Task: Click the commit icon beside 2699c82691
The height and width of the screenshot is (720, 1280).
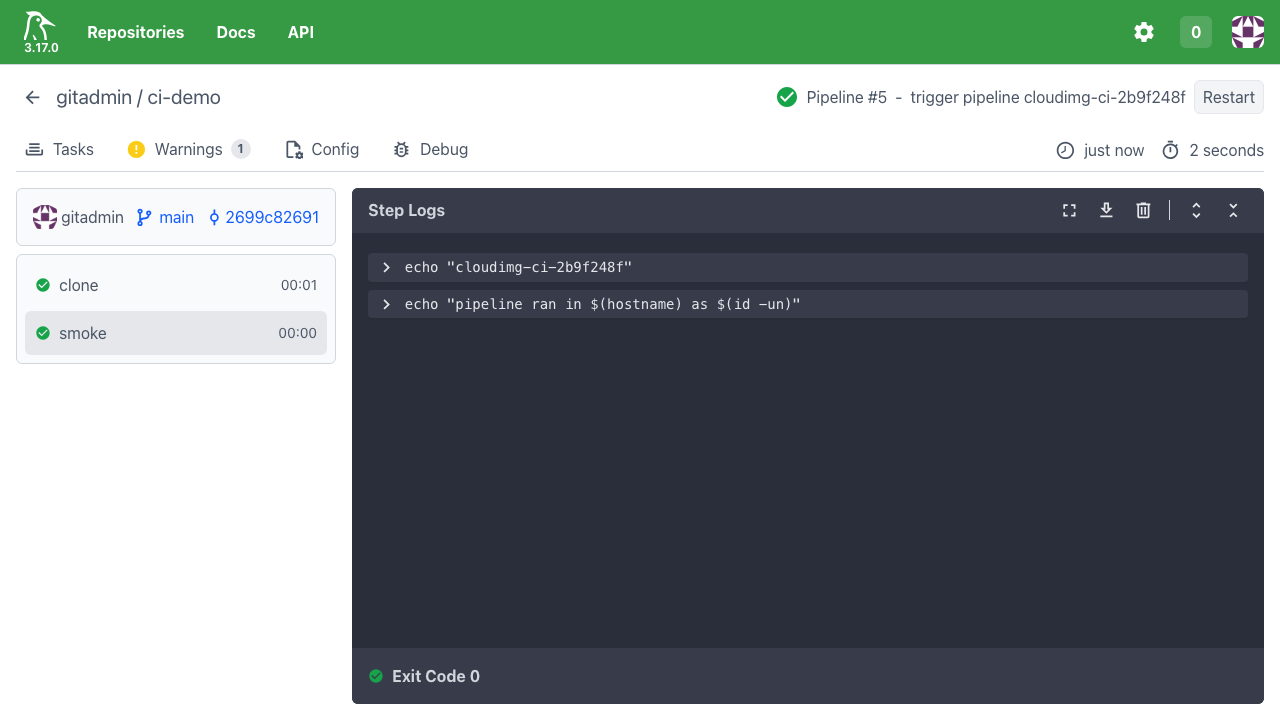Action: 214,217
